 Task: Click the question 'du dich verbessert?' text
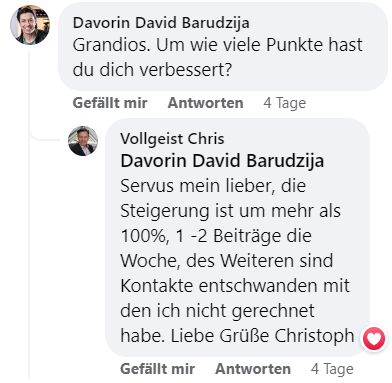tap(152, 70)
